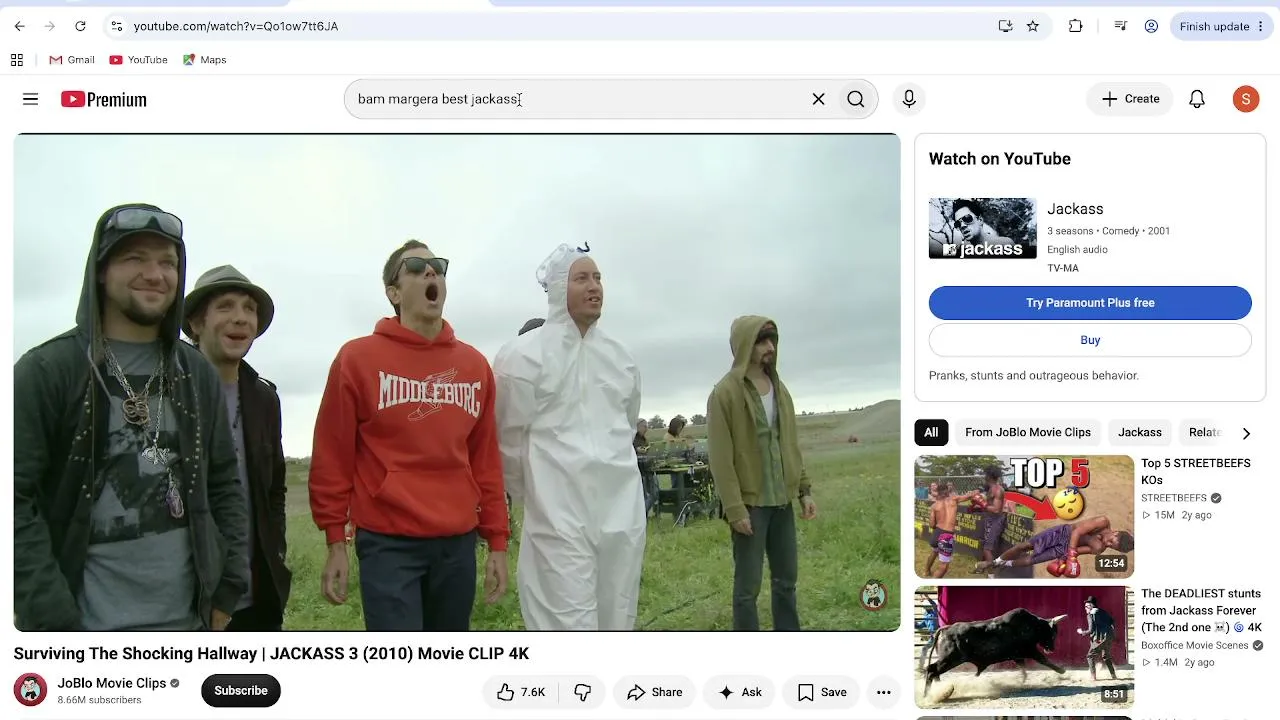Share the video
1280x720 pixels.
pos(655,692)
